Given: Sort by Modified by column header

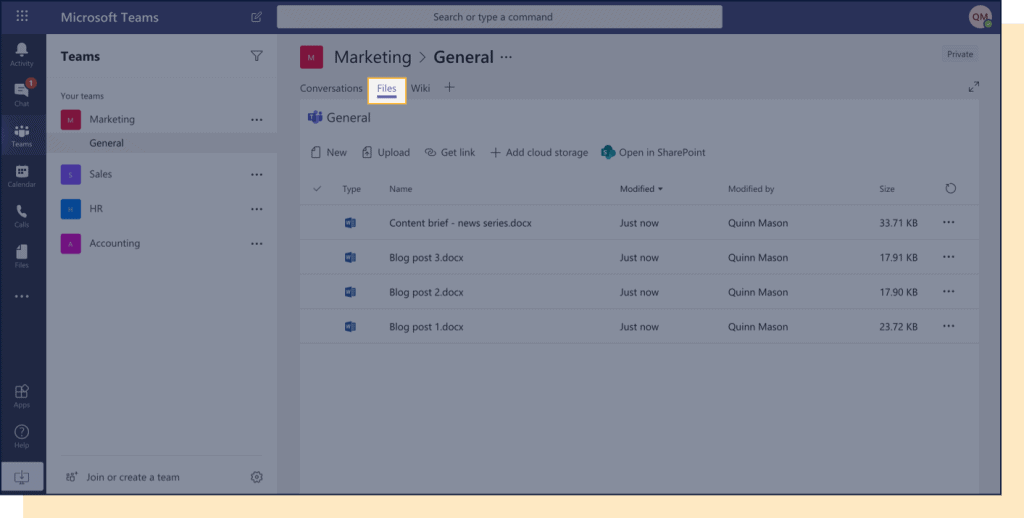Looking at the screenshot, I should point(751,189).
